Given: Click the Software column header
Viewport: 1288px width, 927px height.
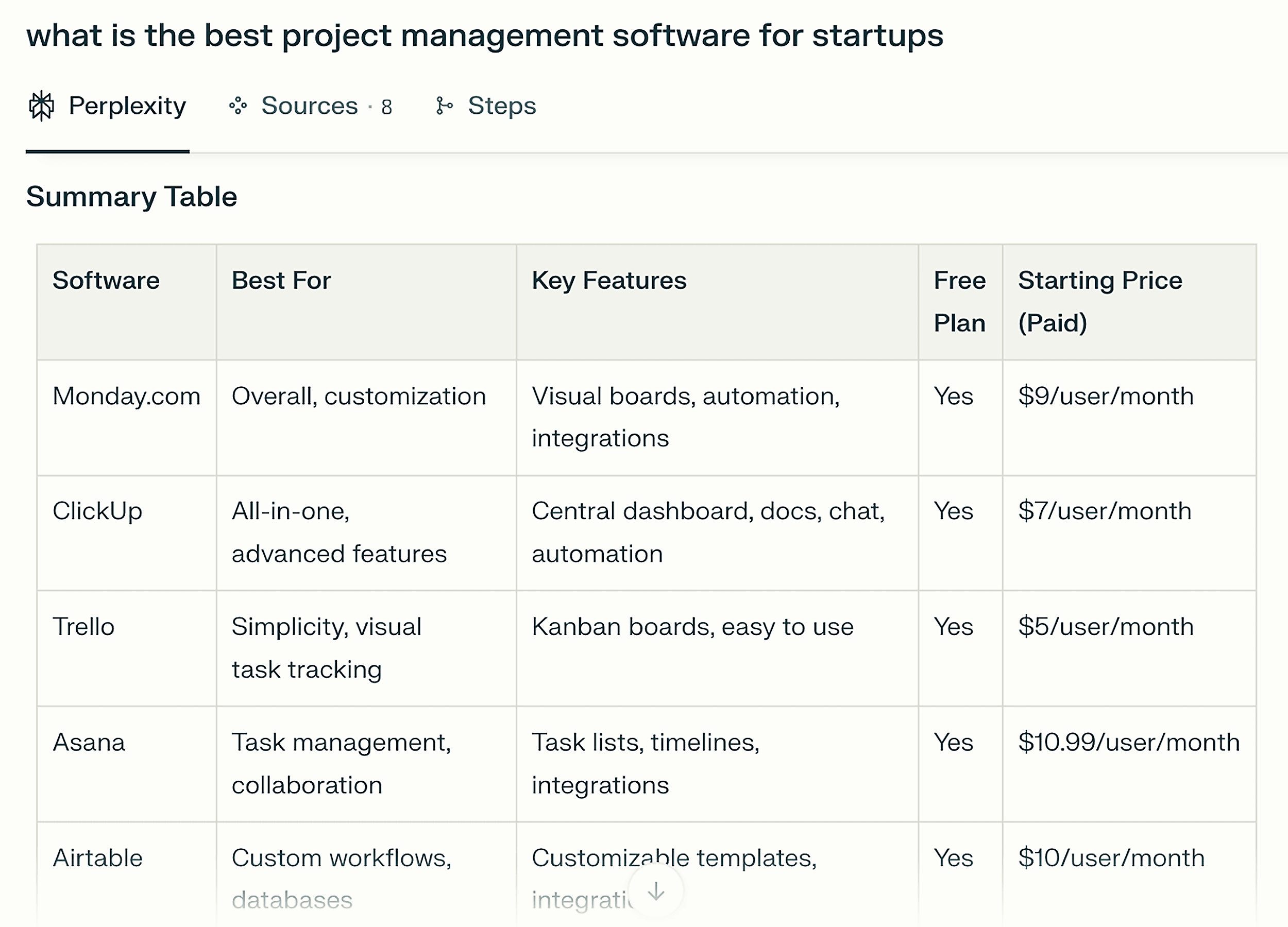Looking at the screenshot, I should (x=106, y=281).
